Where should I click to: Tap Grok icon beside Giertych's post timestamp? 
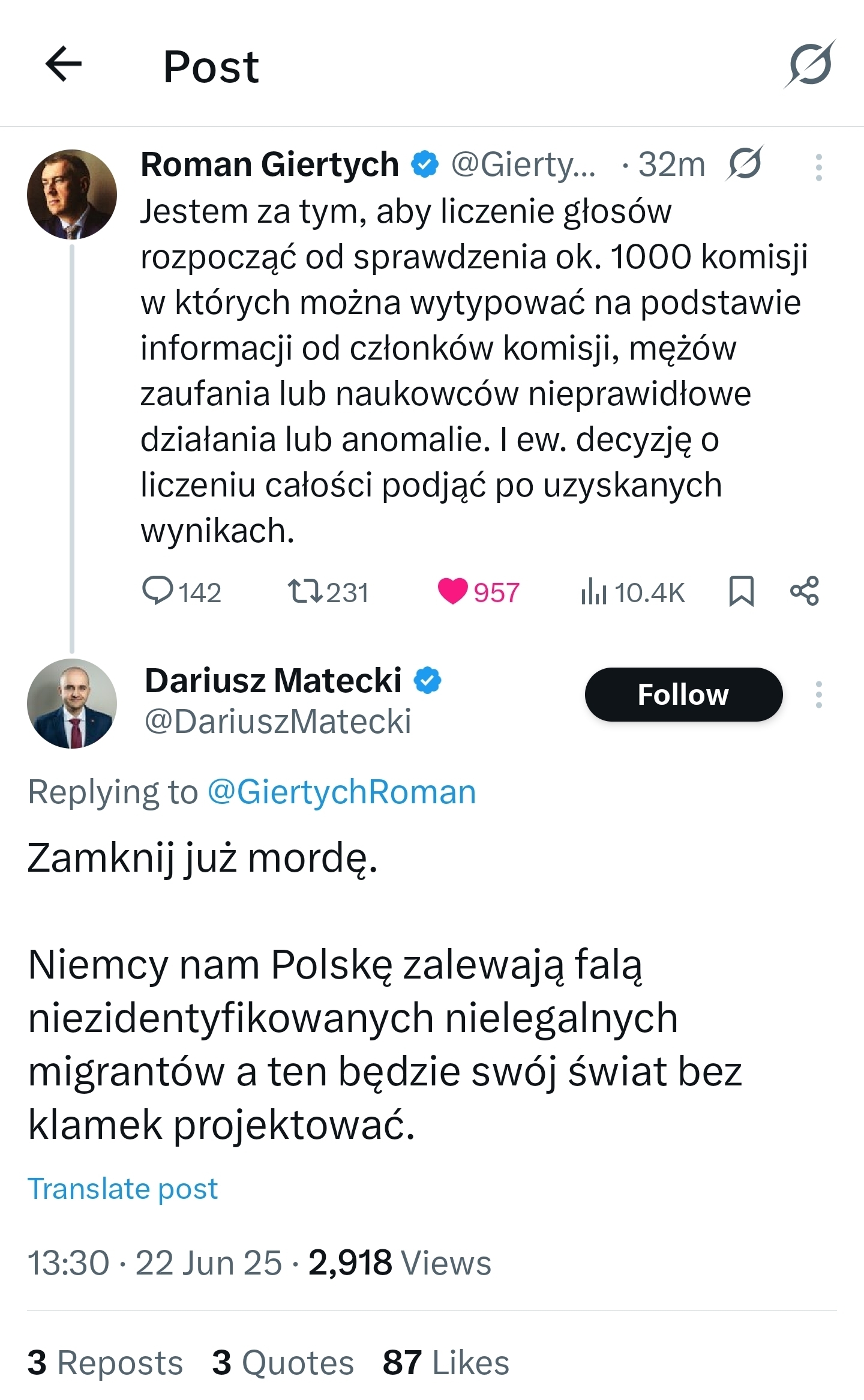[x=744, y=163]
